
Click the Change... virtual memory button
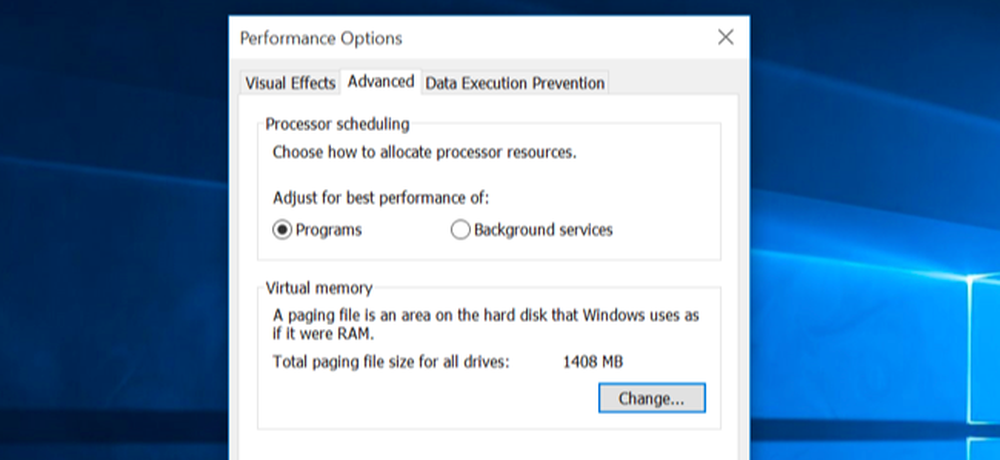point(652,398)
